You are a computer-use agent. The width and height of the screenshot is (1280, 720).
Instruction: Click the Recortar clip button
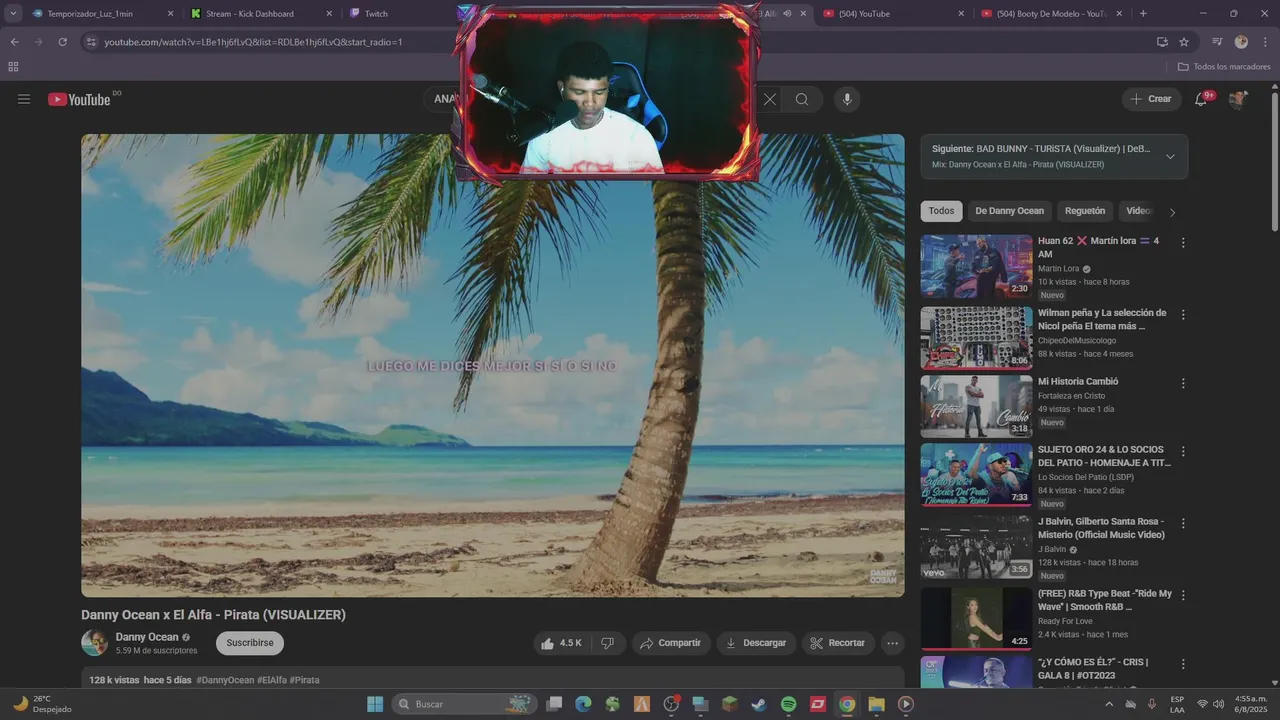(838, 643)
